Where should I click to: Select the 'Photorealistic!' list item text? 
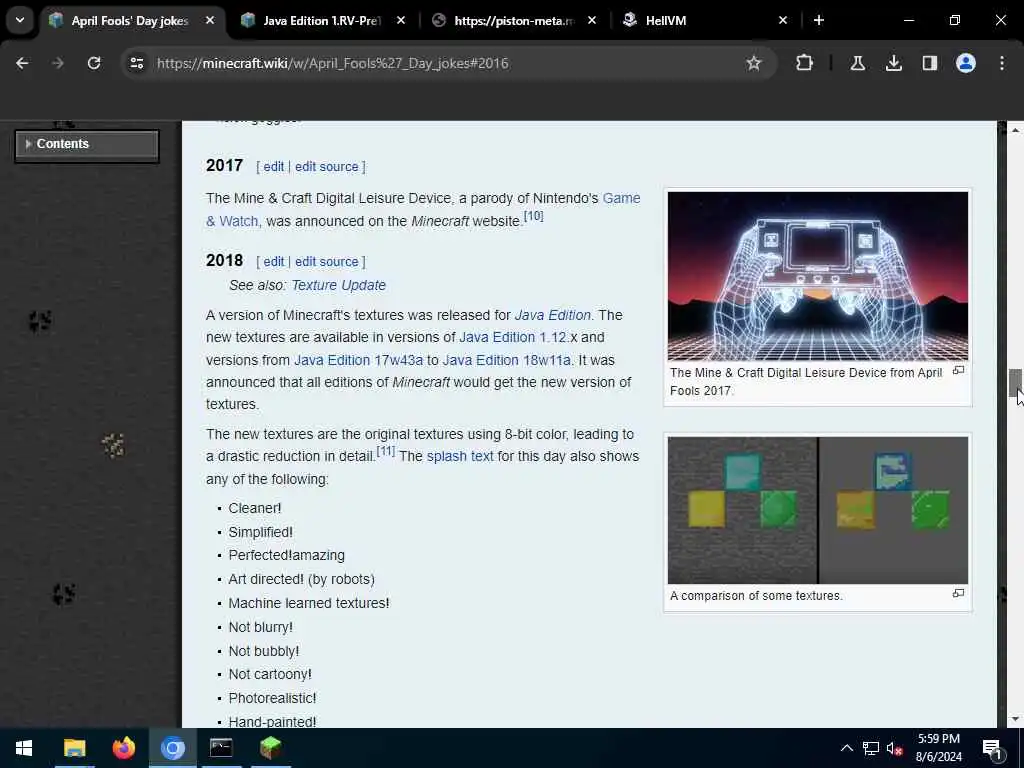pyautogui.click(x=272, y=698)
